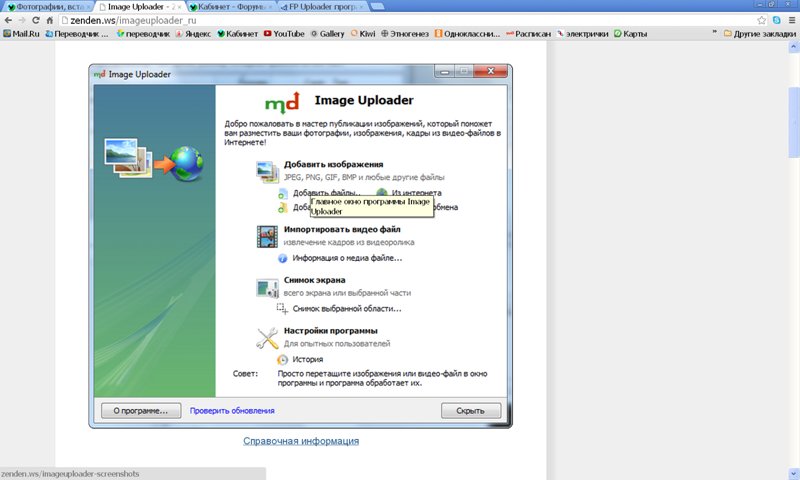Open the Mail.Ru bookmark
Image resolution: width=800 pixels, height=480 pixels.
(21, 34)
